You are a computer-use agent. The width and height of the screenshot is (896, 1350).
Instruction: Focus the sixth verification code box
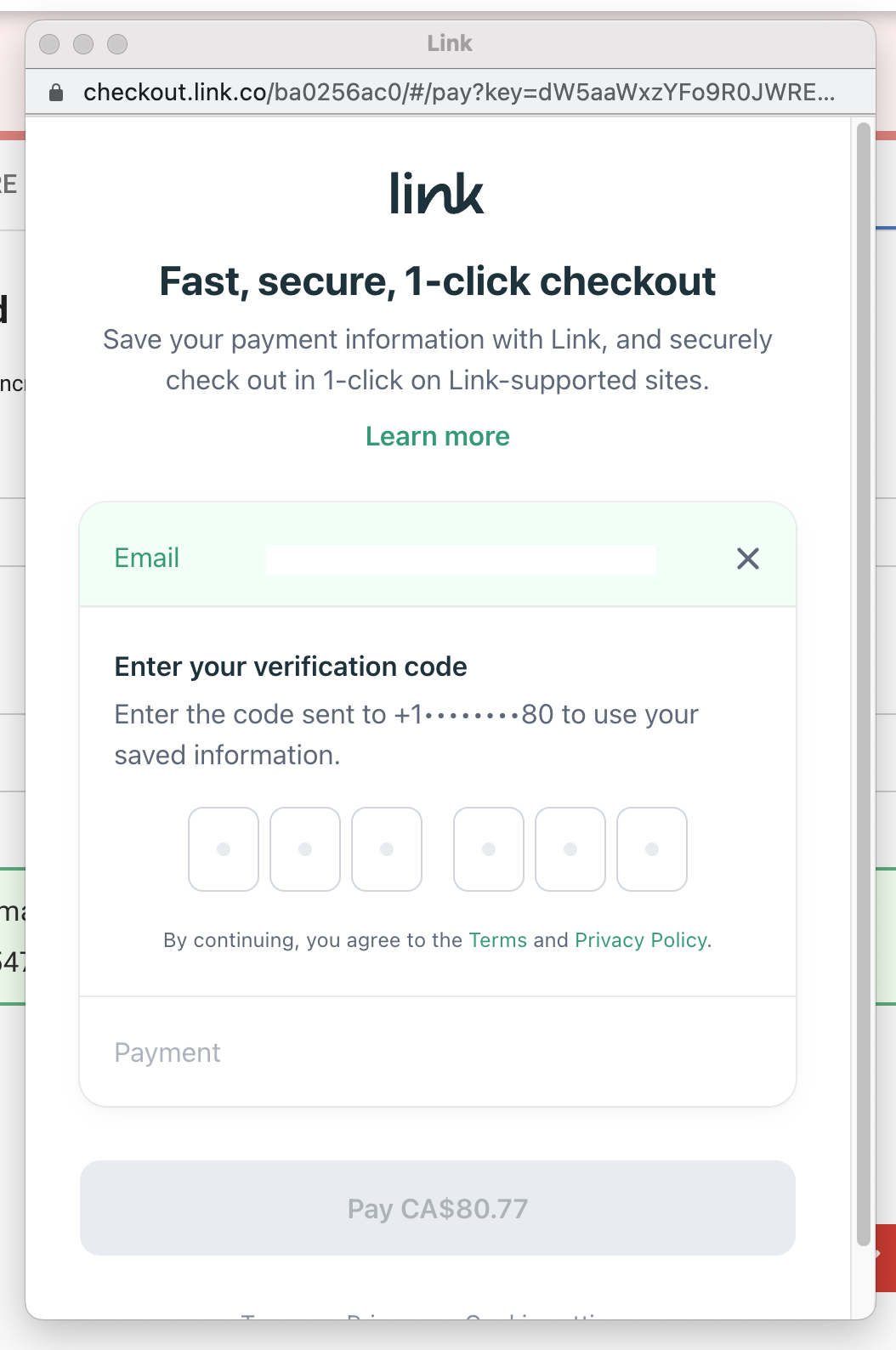pos(652,849)
